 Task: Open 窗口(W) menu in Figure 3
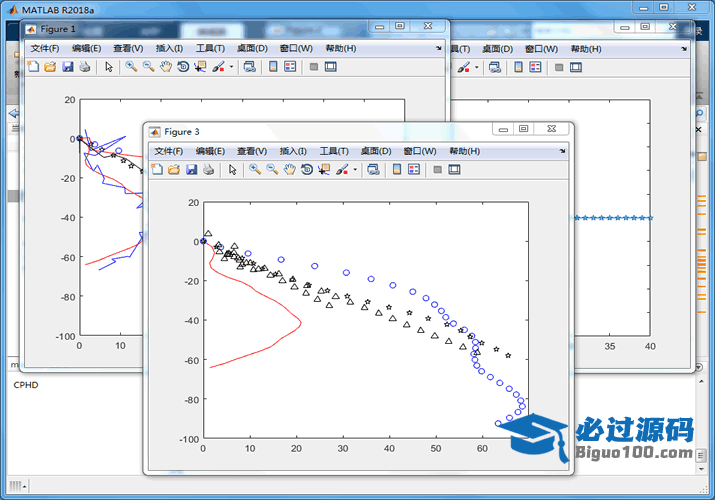[x=420, y=151]
